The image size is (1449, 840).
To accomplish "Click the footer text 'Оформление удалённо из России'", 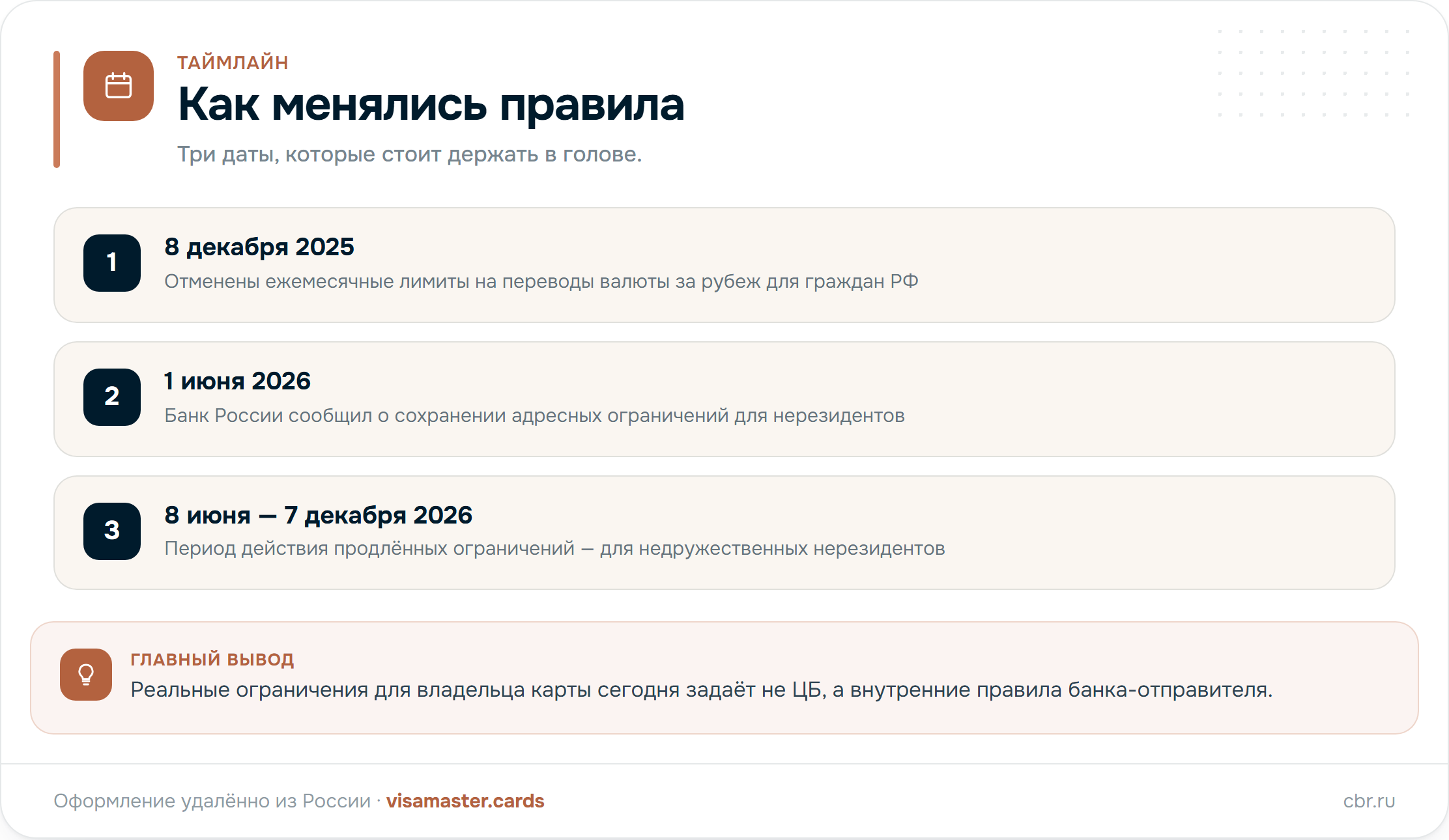I will (x=212, y=801).
